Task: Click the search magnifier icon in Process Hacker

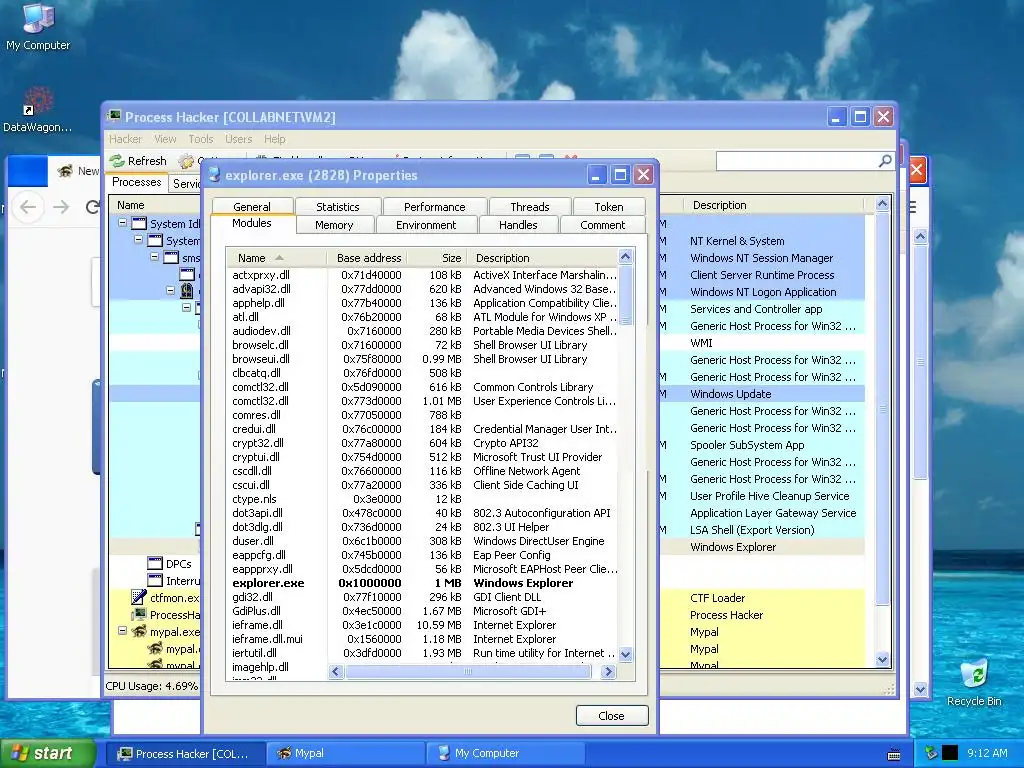Action: coord(885,161)
